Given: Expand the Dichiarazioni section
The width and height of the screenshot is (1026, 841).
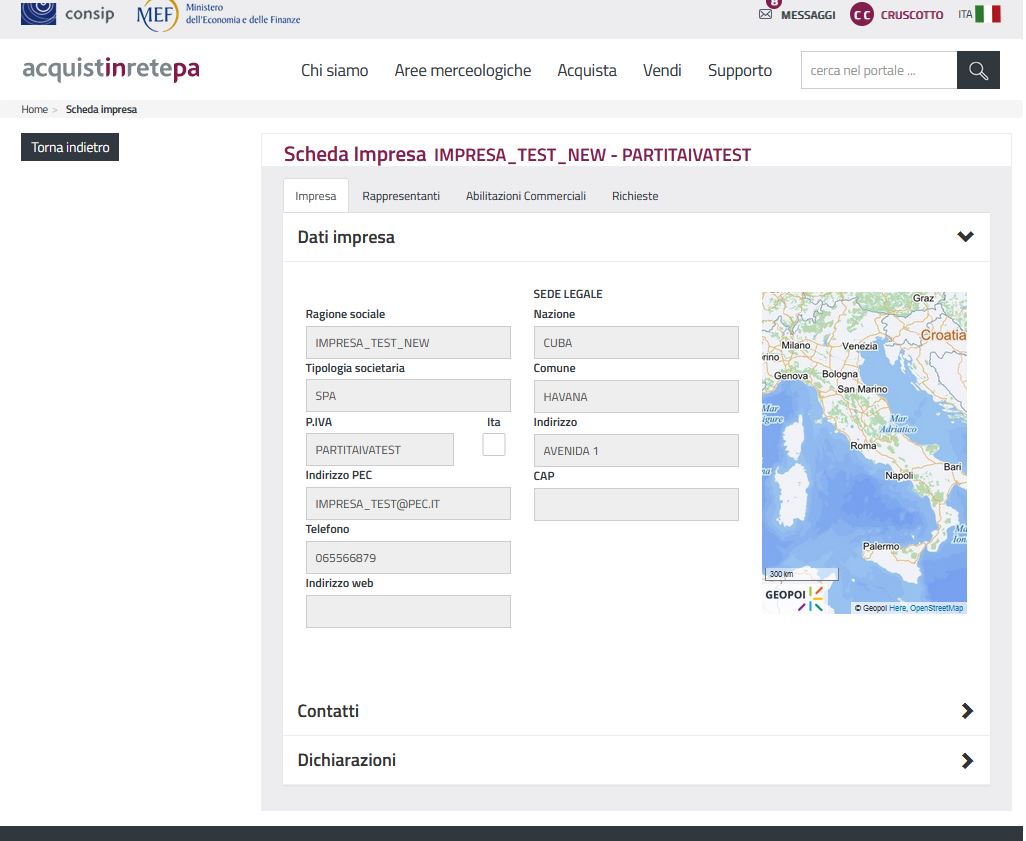Looking at the screenshot, I should 966,760.
